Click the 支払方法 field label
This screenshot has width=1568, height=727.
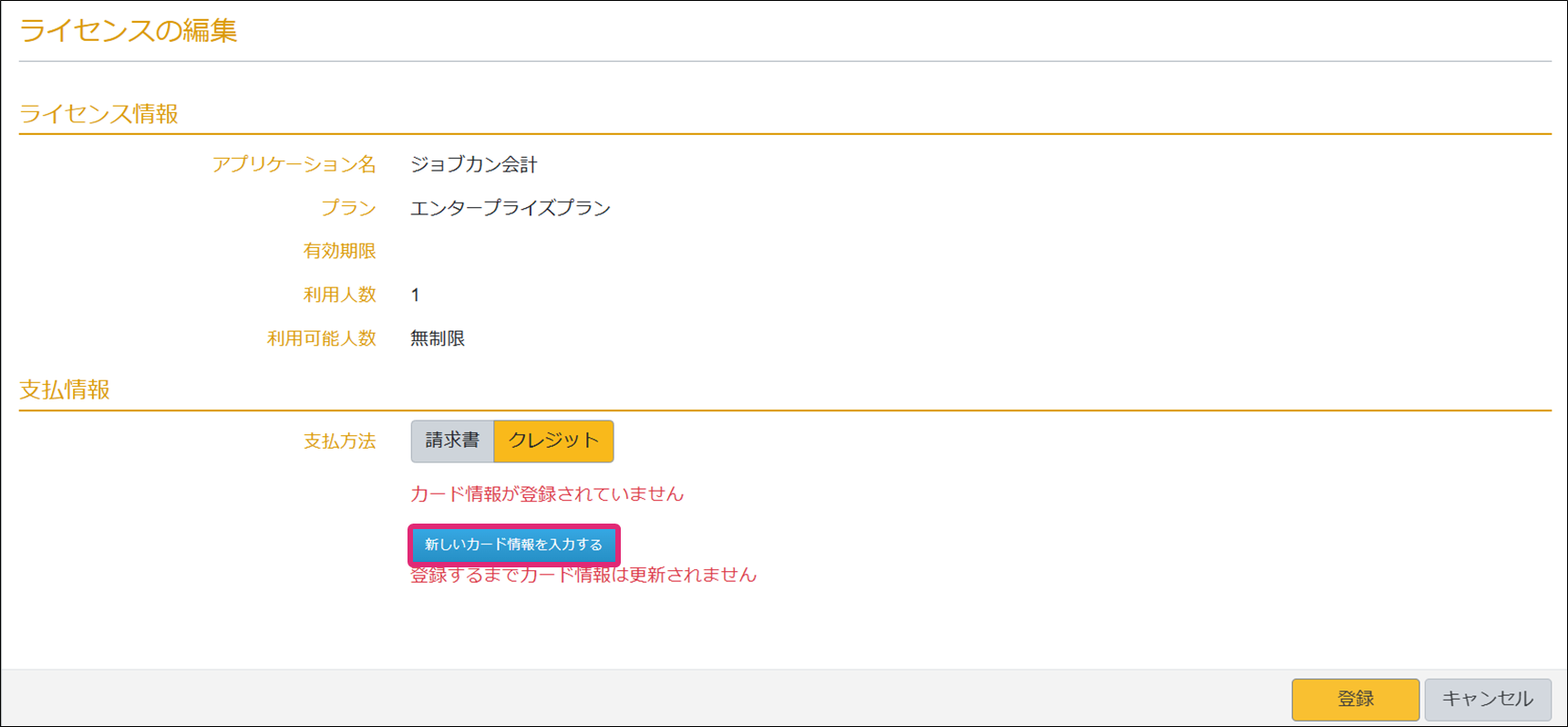339,441
